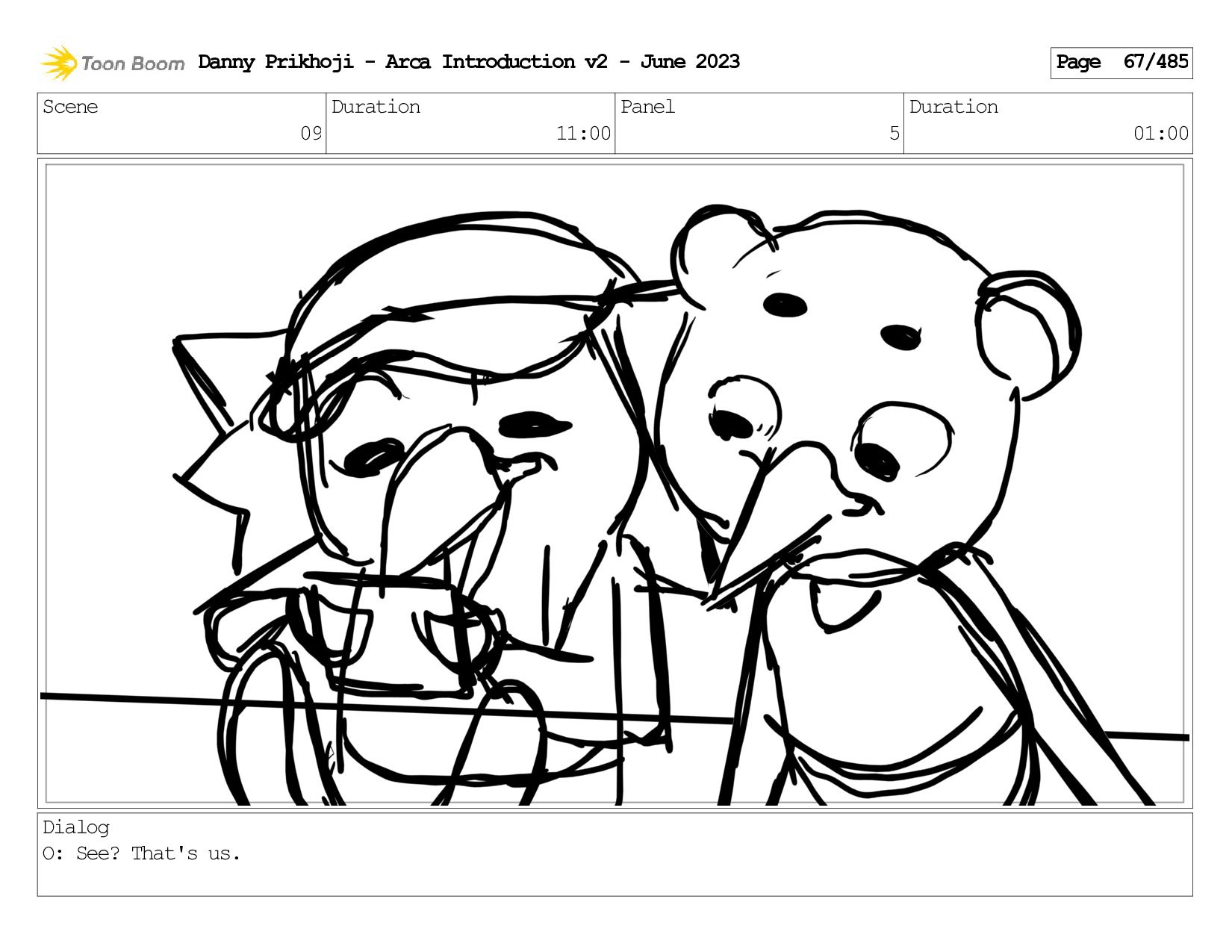Screen dimensions: 1232x952
Task: Click the panel duration value '01:00'
Action: [x=1161, y=134]
